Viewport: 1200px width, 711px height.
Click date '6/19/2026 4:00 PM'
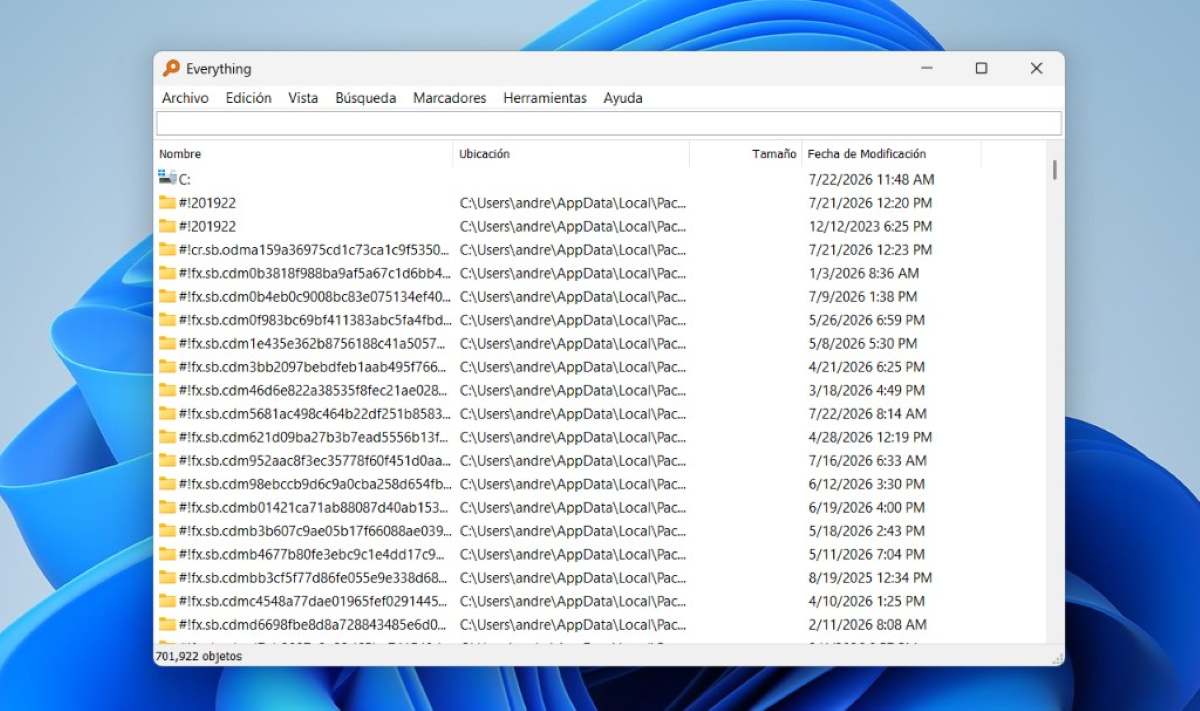click(866, 507)
